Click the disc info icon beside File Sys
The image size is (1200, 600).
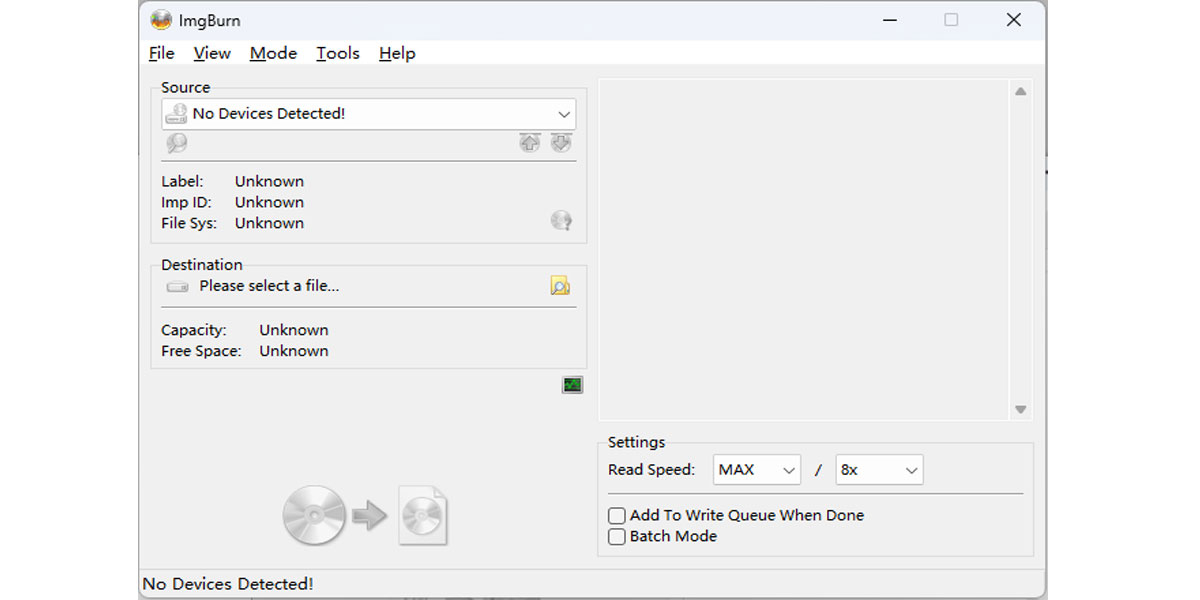tap(561, 221)
